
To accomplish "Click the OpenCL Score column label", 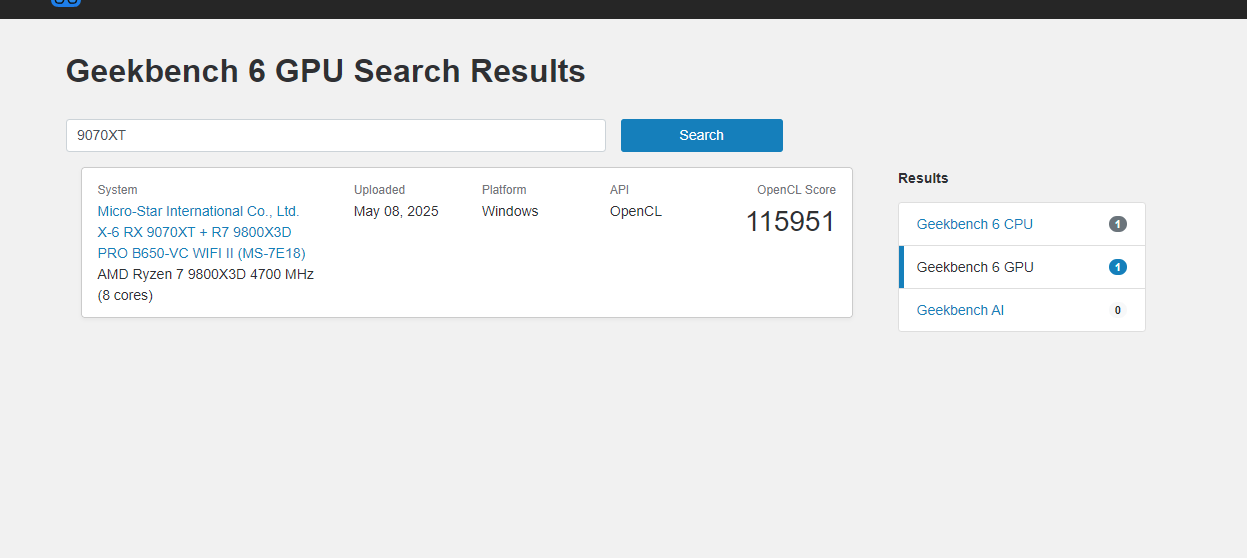I will coord(796,190).
